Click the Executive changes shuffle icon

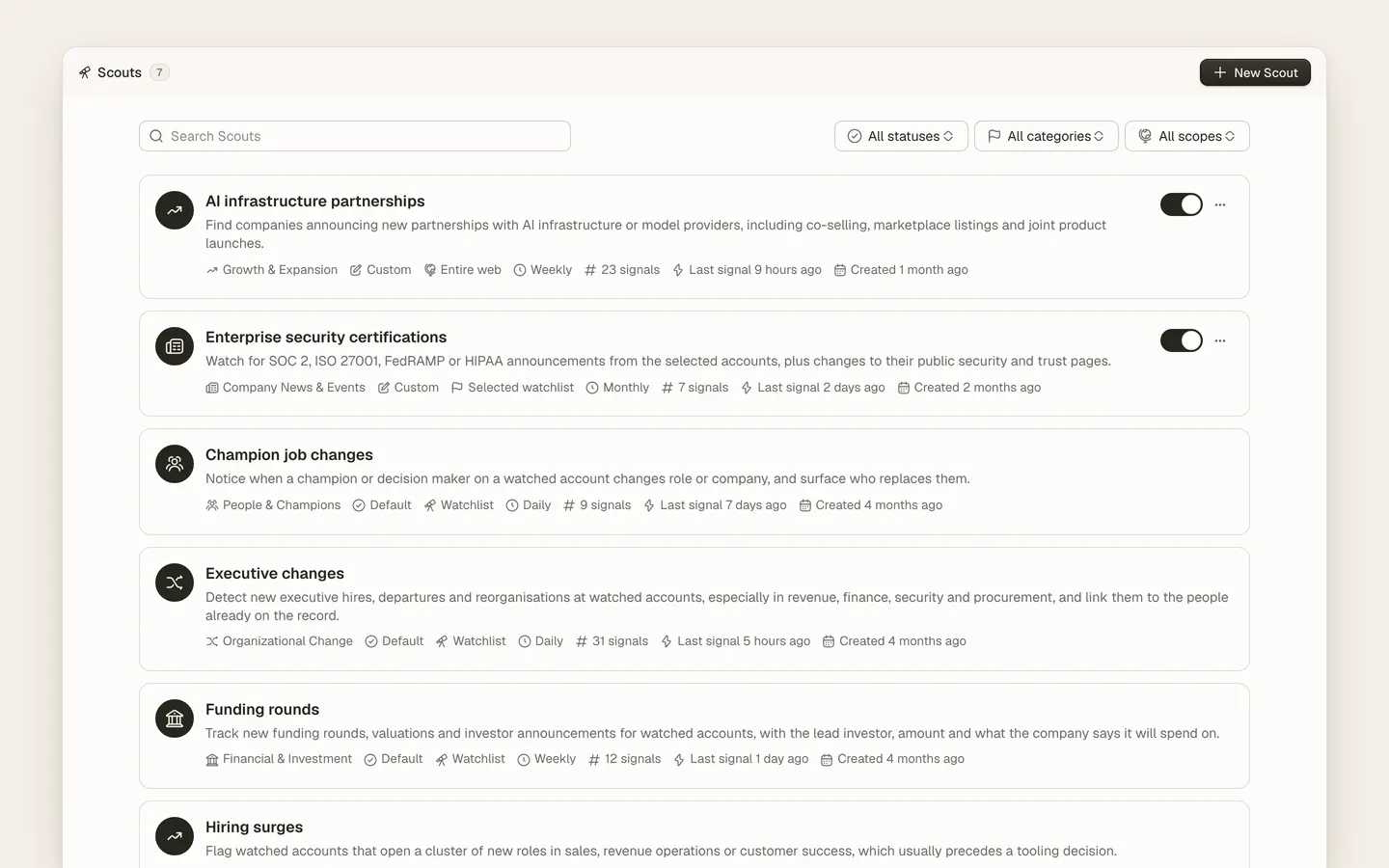[175, 583]
